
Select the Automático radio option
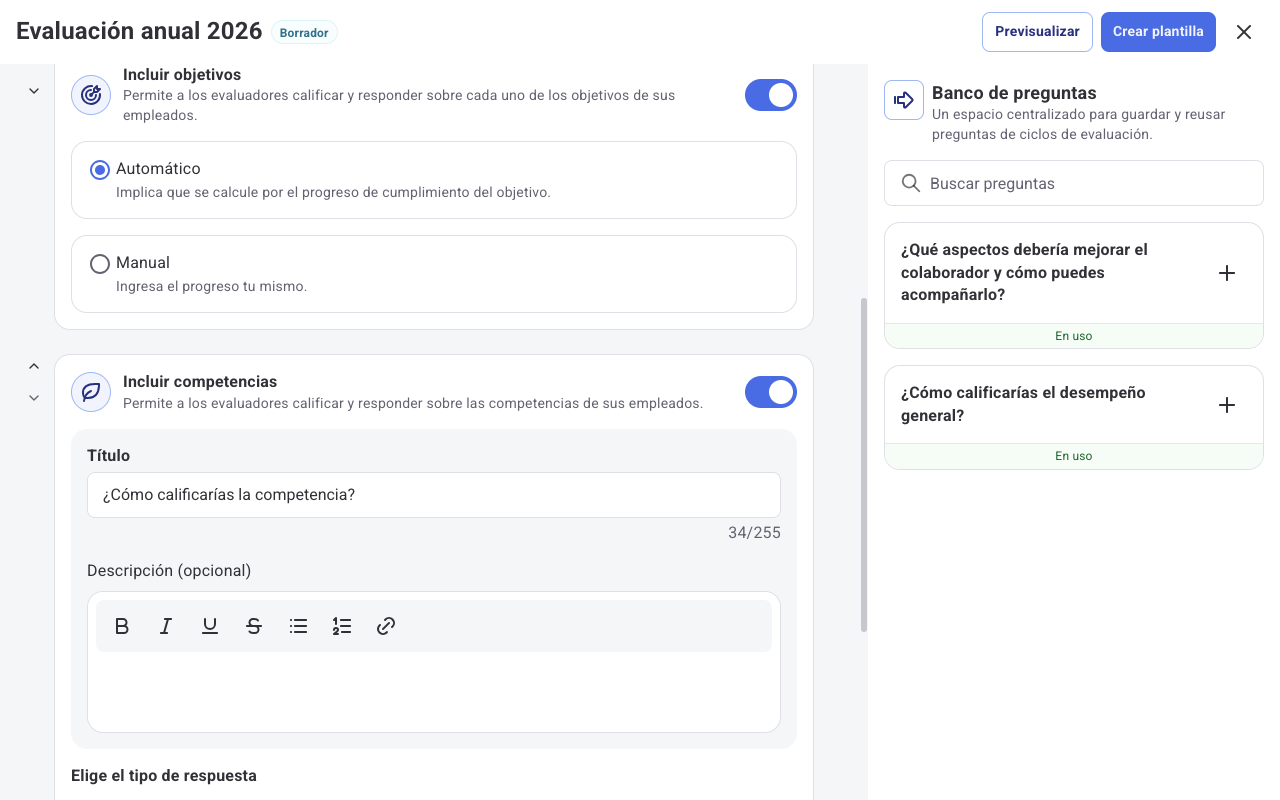tap(100, 170)
